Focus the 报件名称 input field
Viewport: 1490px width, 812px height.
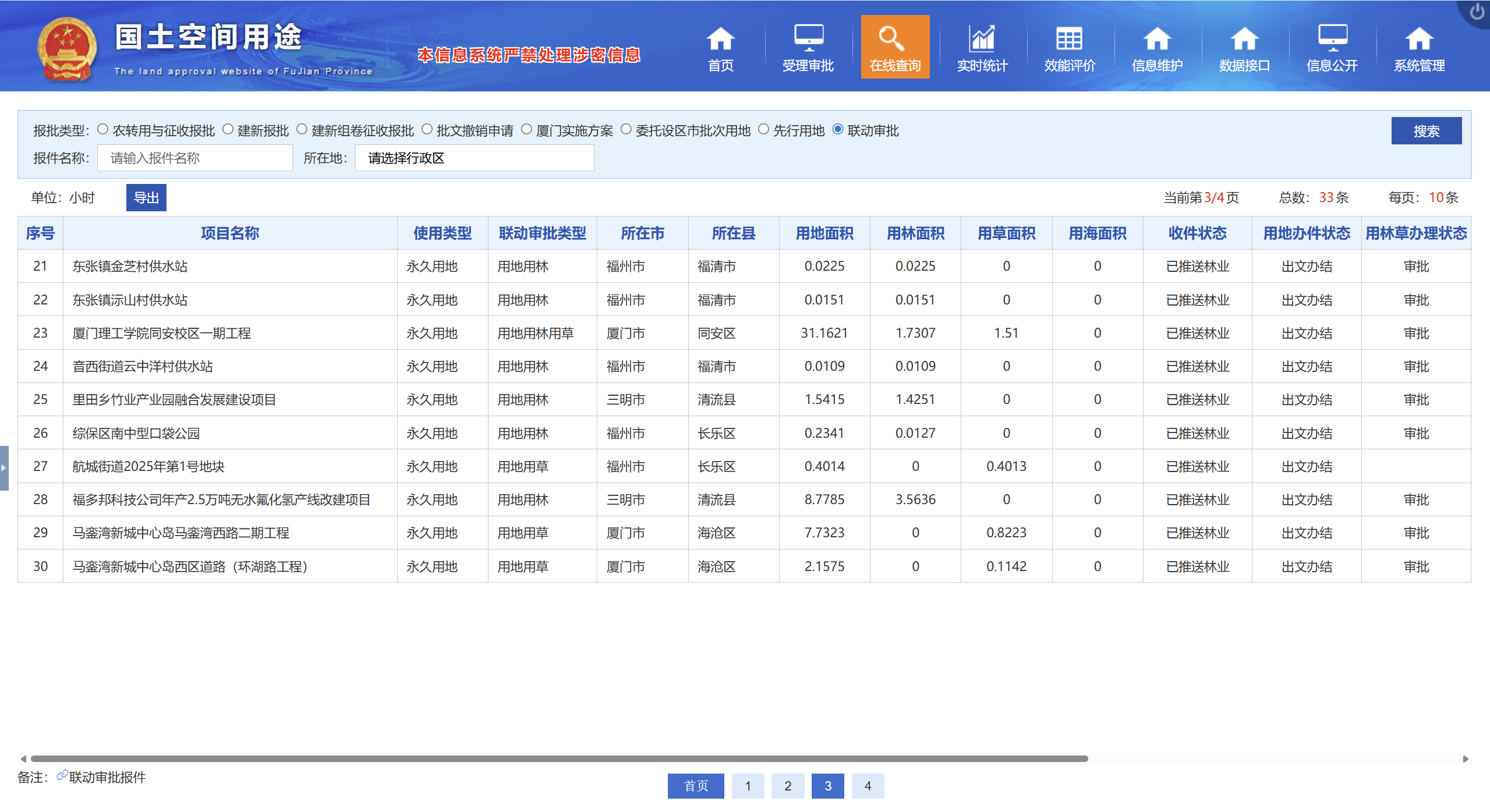click(x=194, y=158)
